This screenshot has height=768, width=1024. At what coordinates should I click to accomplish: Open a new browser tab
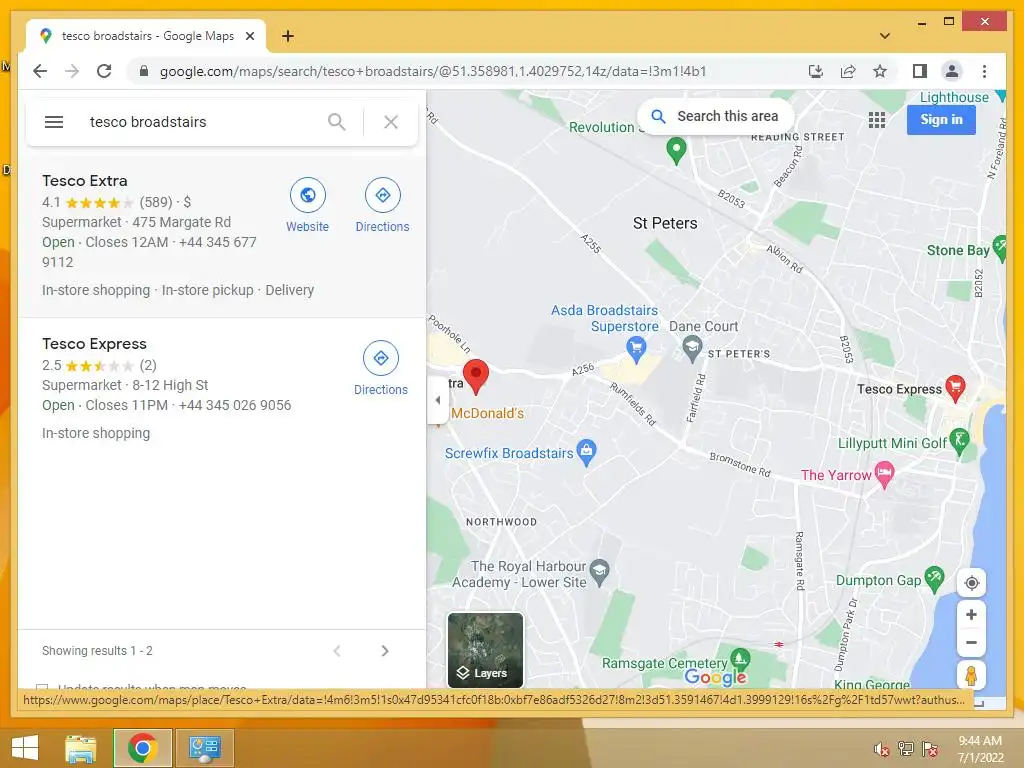(x=287, y=36)
